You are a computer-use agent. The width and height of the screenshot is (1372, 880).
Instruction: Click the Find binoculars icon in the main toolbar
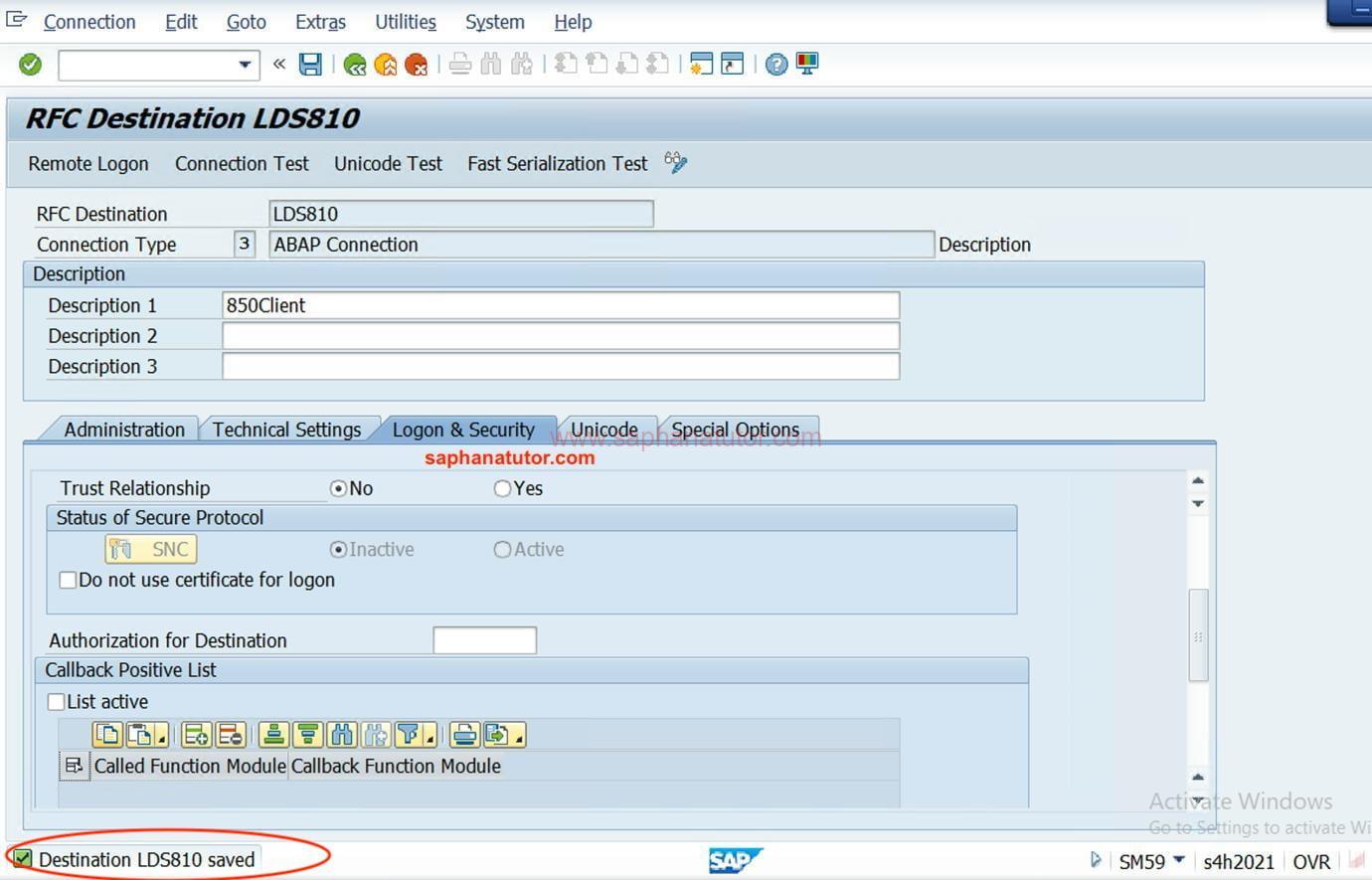pos(490,65)
